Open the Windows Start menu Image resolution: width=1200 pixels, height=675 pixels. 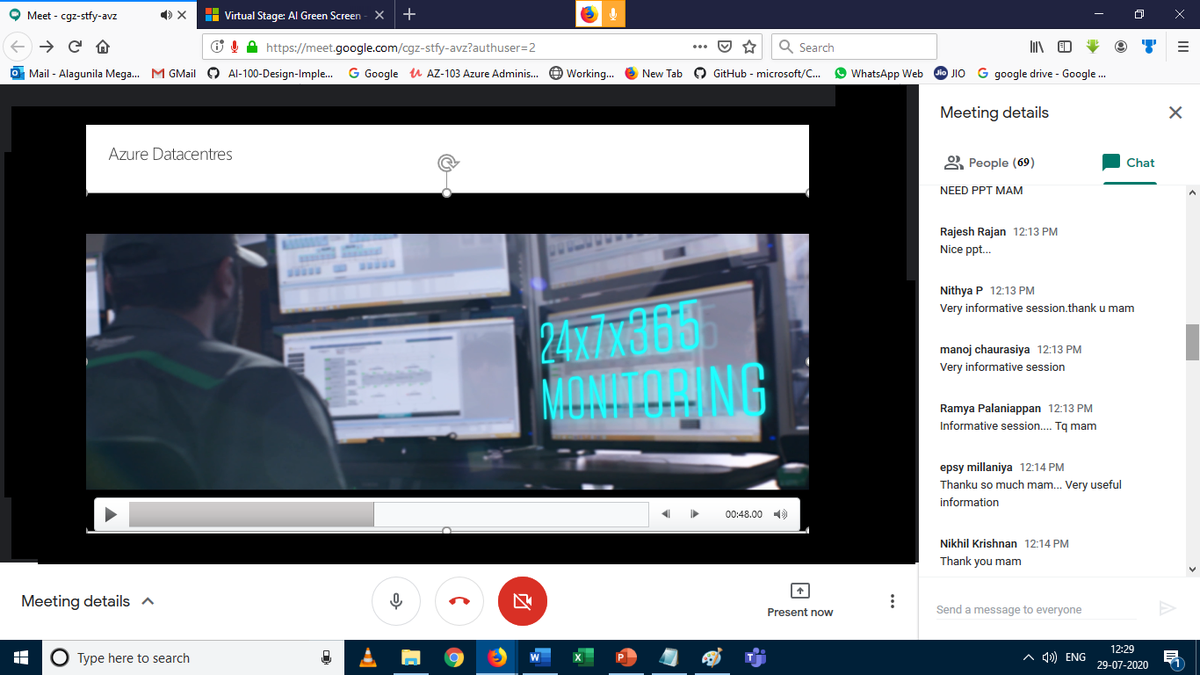click(x=20, y=658)
